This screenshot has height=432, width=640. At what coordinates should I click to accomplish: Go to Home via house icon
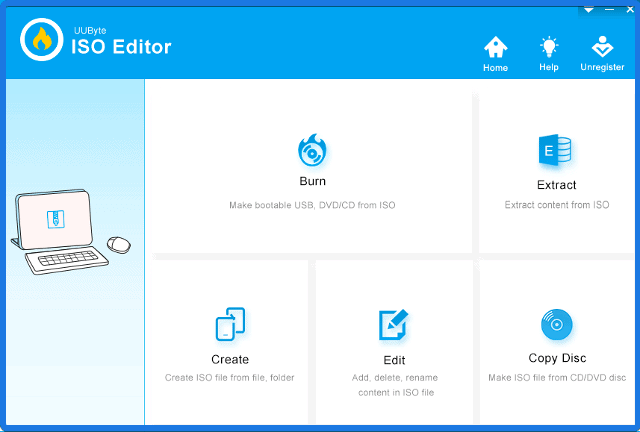pos(496,47)
